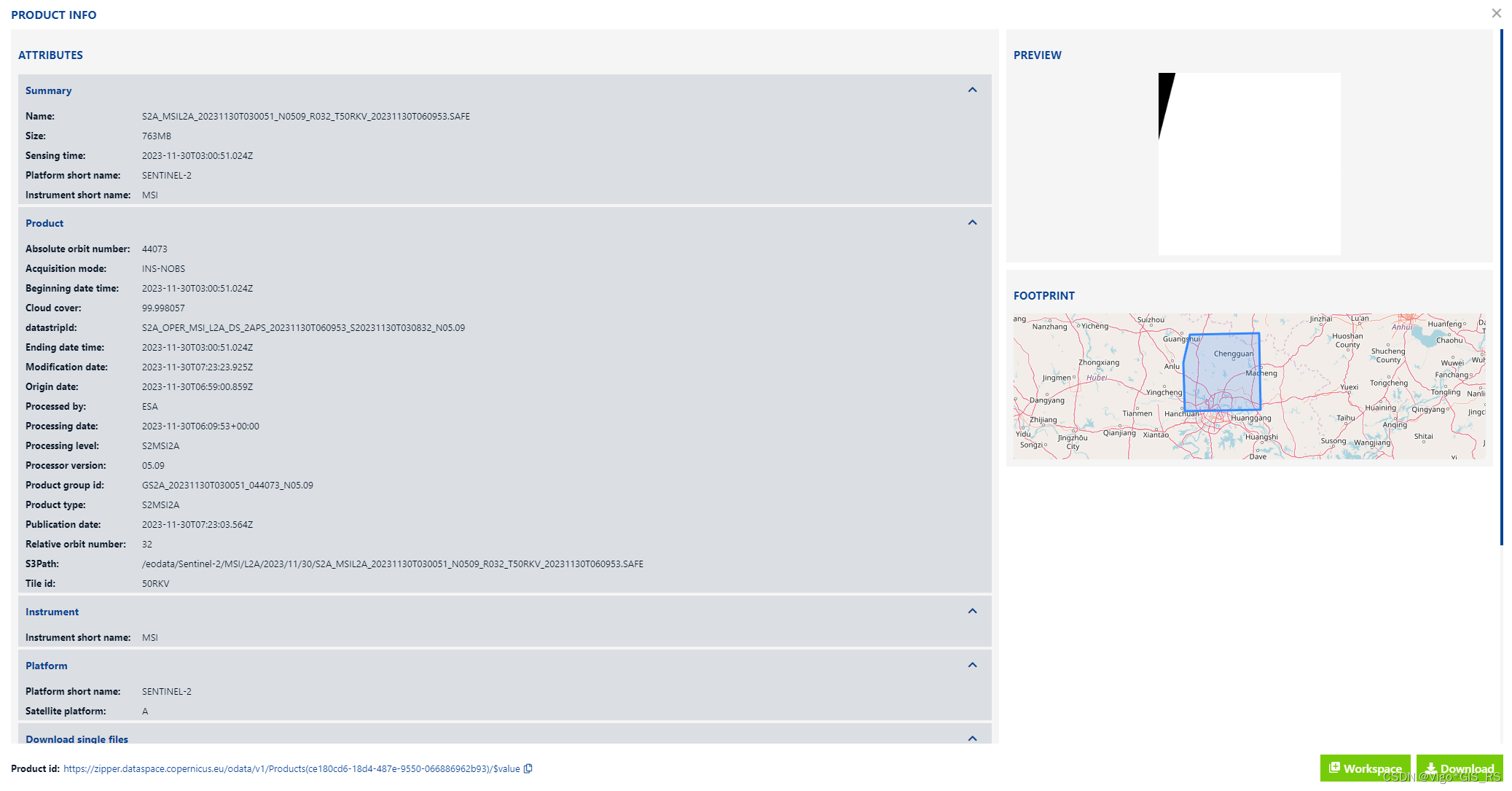The image size is (1512, 791).
Task: Click the Download single files heading
Action: coord(77,739)
